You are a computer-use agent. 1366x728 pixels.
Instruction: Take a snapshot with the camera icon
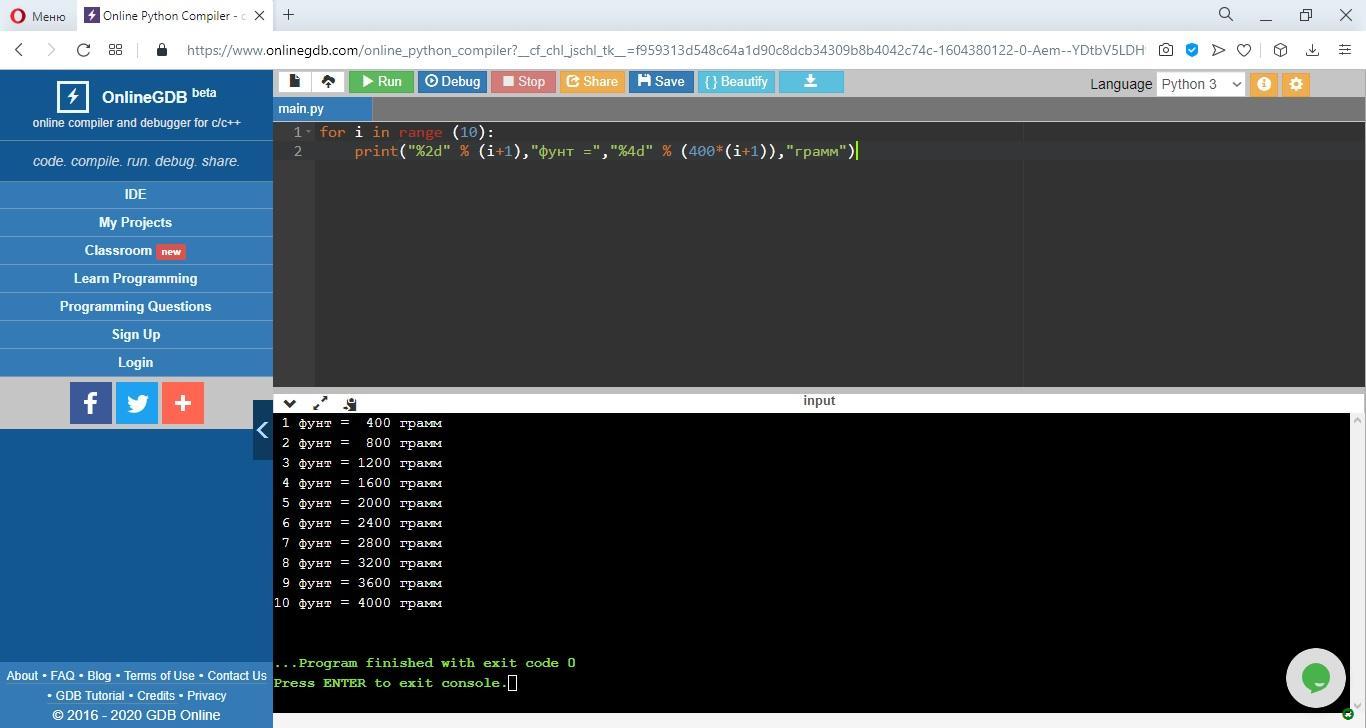point(1166,50)
